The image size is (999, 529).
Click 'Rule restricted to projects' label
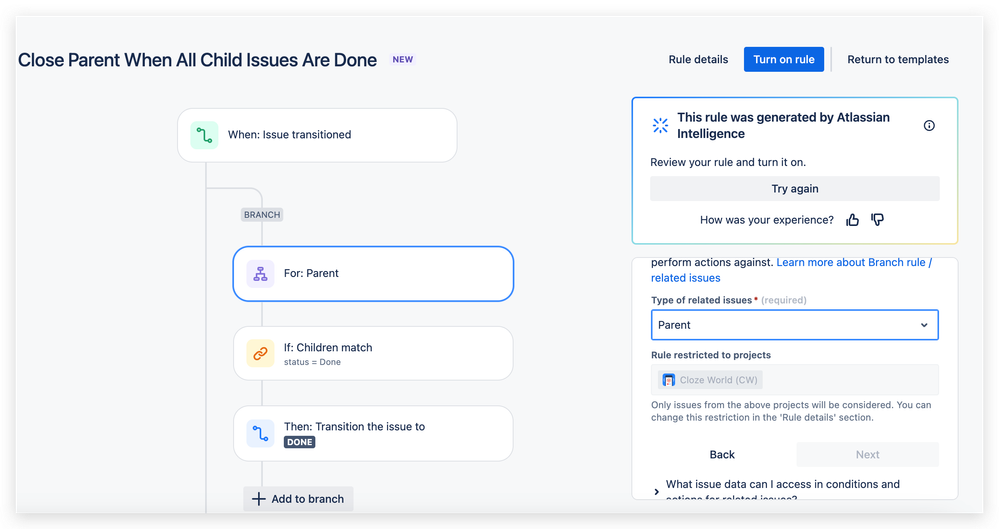[711, 355]
